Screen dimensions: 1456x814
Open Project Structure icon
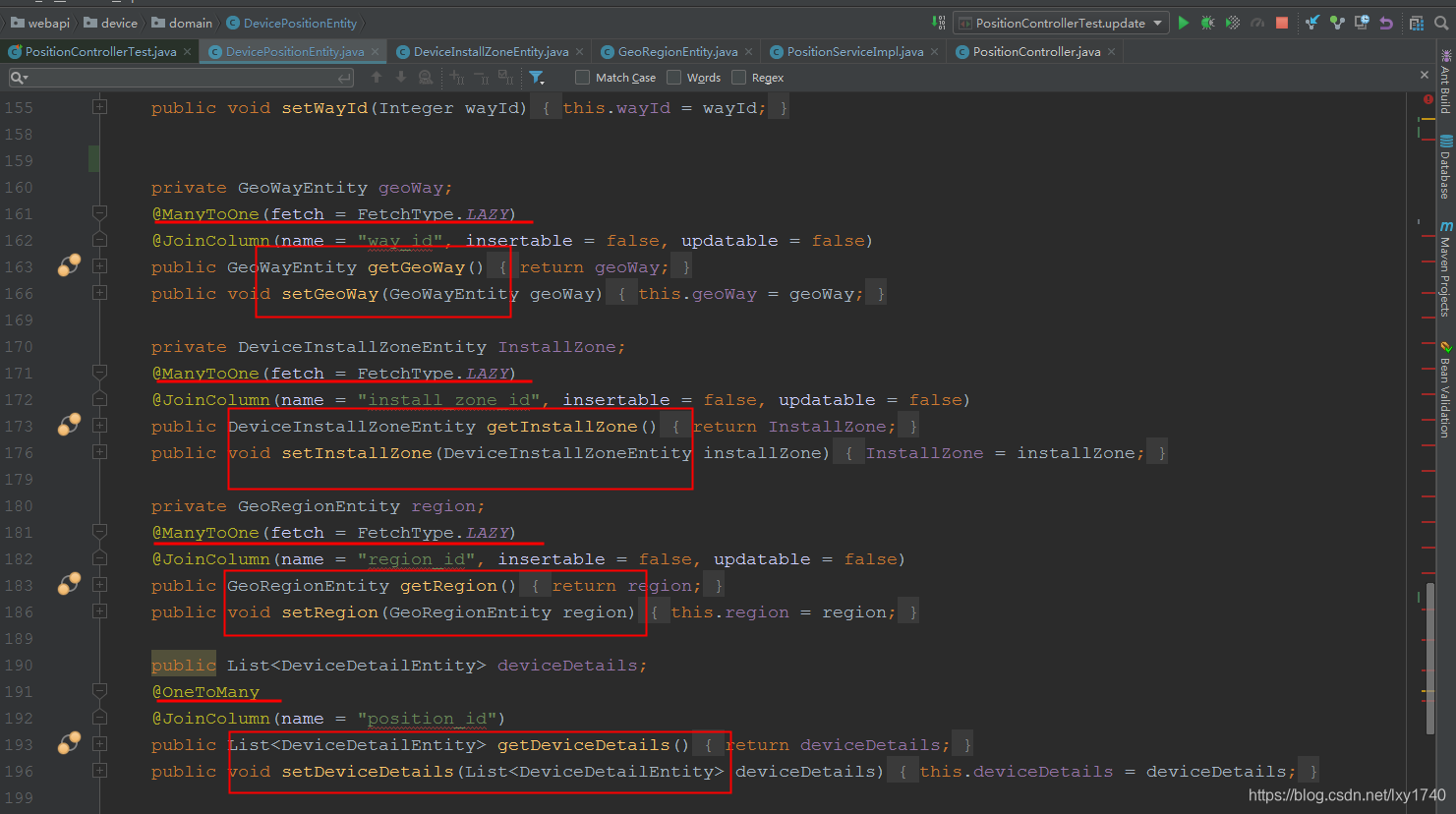pos(1417,23)
